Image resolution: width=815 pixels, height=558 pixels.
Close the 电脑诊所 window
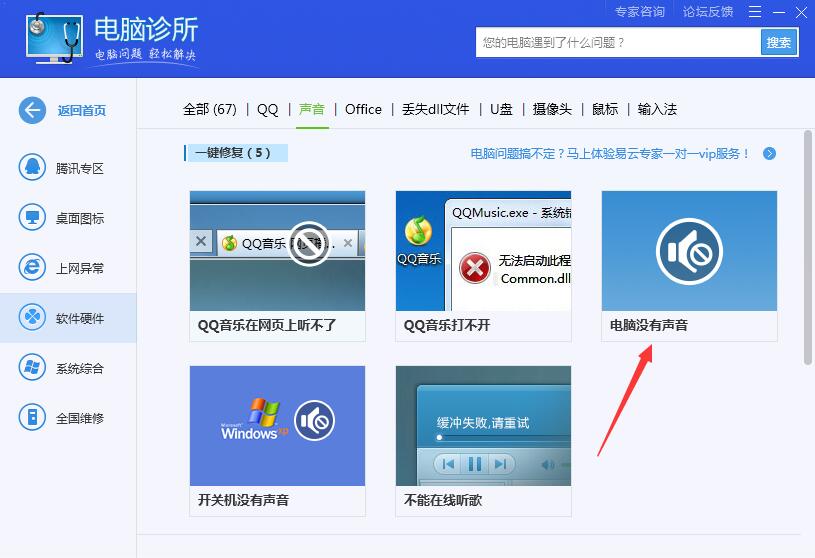coord(801,11)
